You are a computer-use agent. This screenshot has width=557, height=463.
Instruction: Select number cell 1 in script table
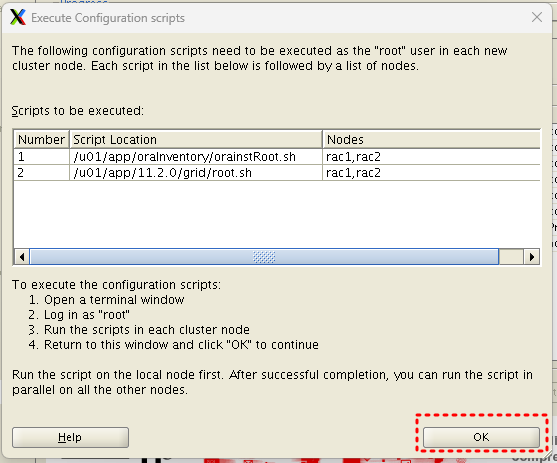click(42, 157)
